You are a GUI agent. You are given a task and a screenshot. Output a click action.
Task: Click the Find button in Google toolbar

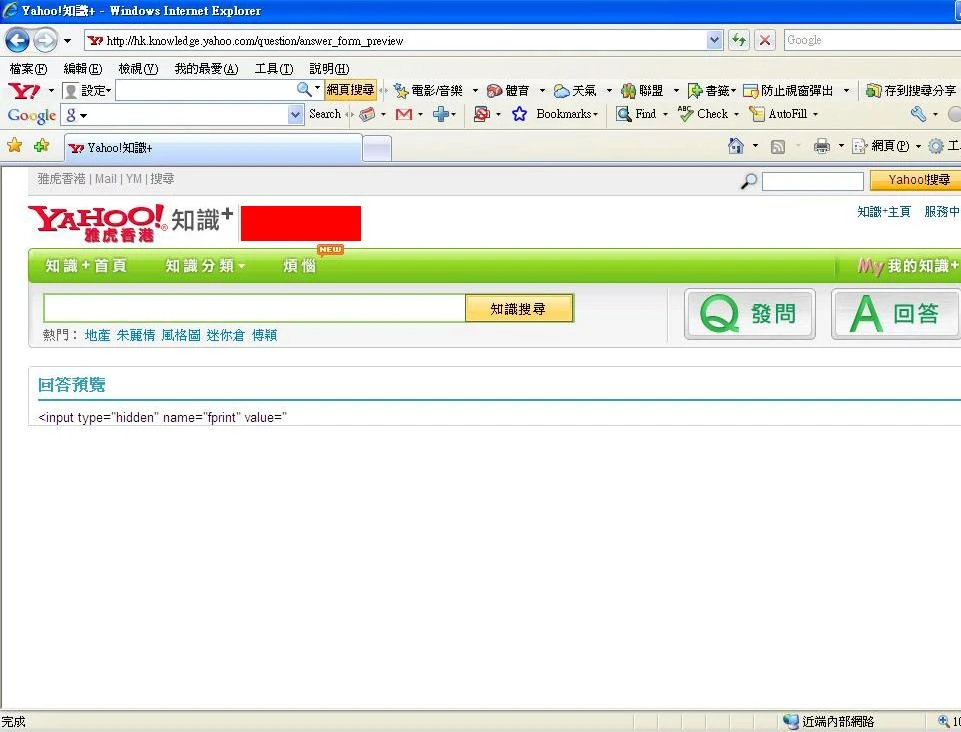pos(637,114)
